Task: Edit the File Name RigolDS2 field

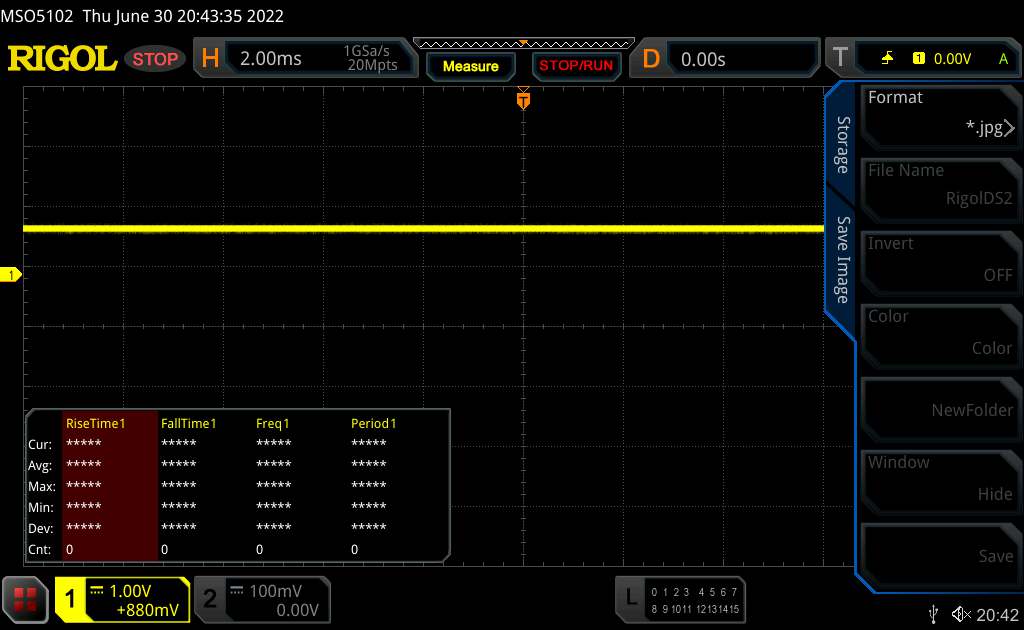Action: click(940, 187)
